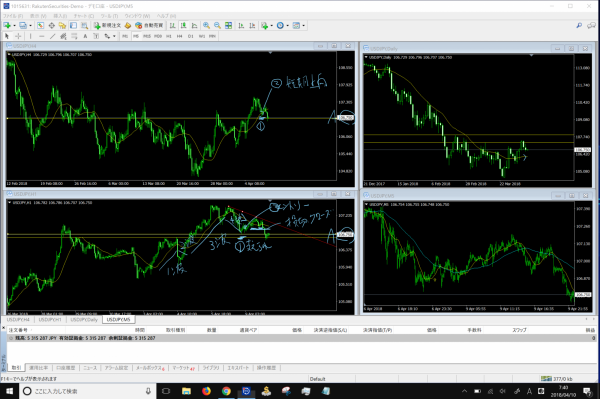Screen dimensions: 600x399
Task: Expand the new chart dropdown arrow
Action: click(14, 26)
